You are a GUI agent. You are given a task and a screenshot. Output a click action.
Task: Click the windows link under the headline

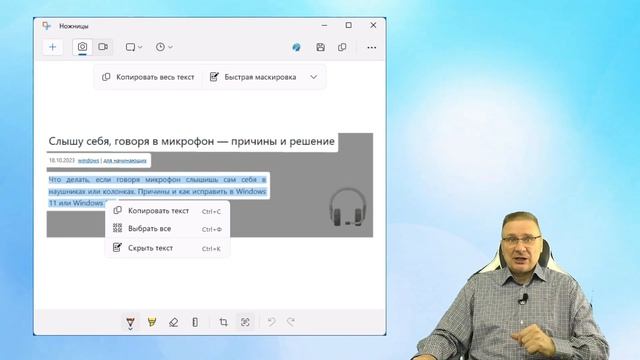89,161
